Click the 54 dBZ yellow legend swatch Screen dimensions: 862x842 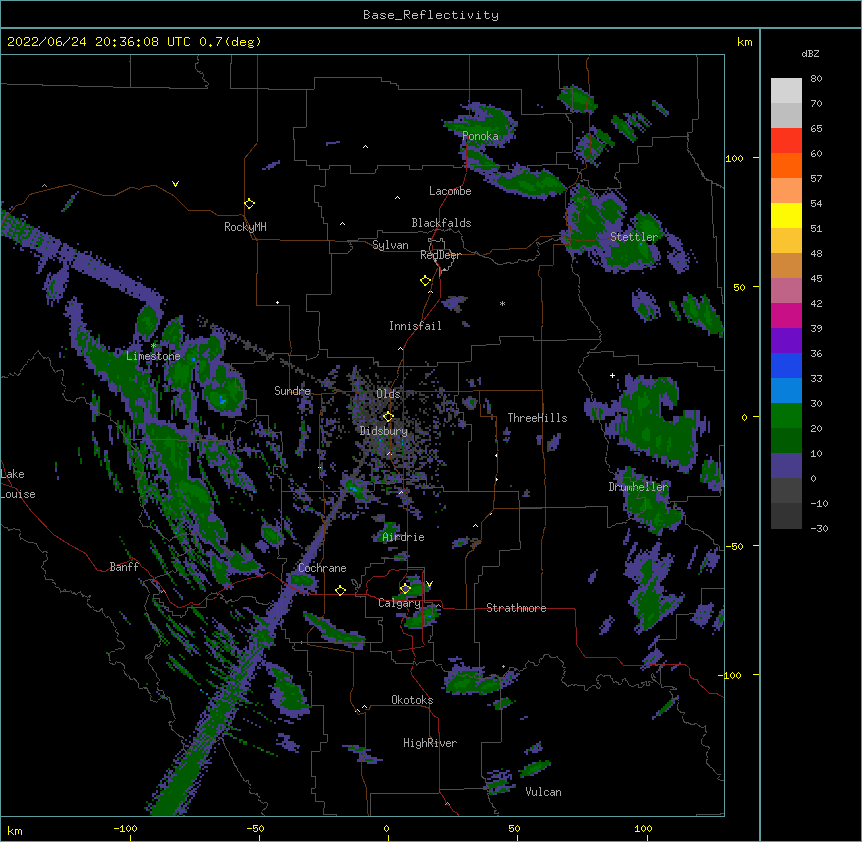pyautogui.click(x=786, y=215)
